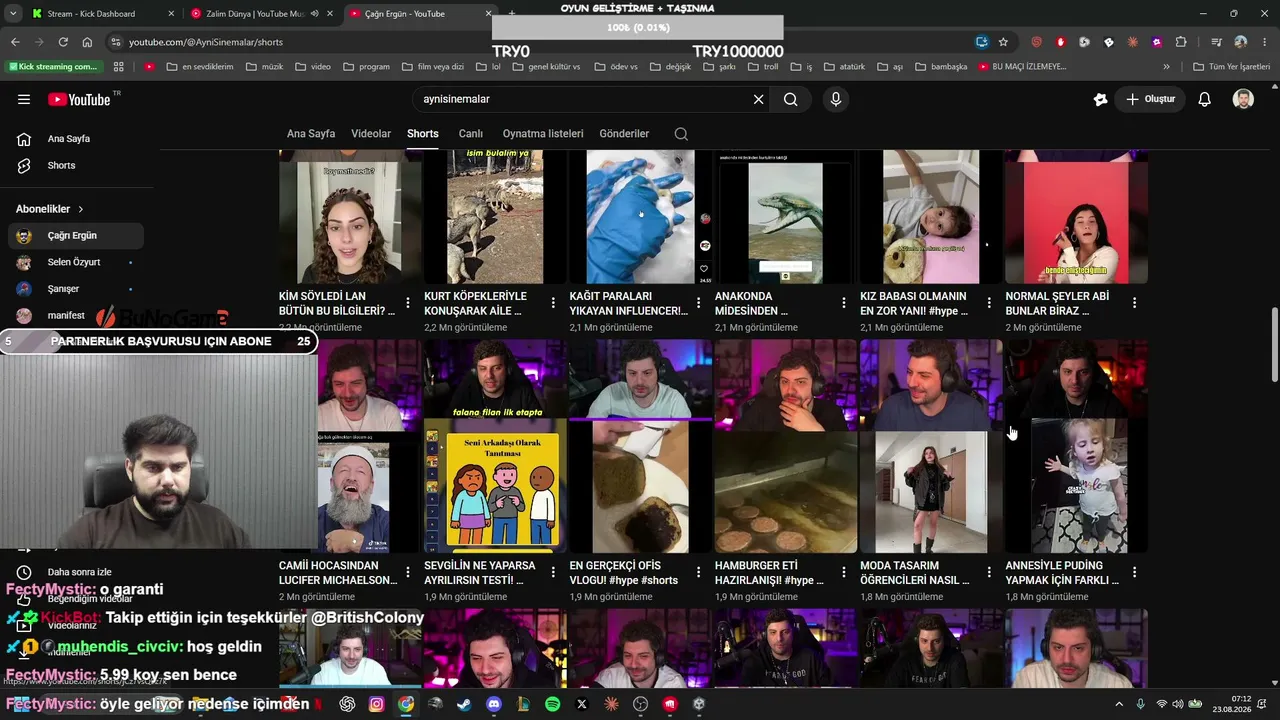Switch to the Ana Sayfa channel tab
This screenshot has width=1280, height=720.
[x=311, y=134]
